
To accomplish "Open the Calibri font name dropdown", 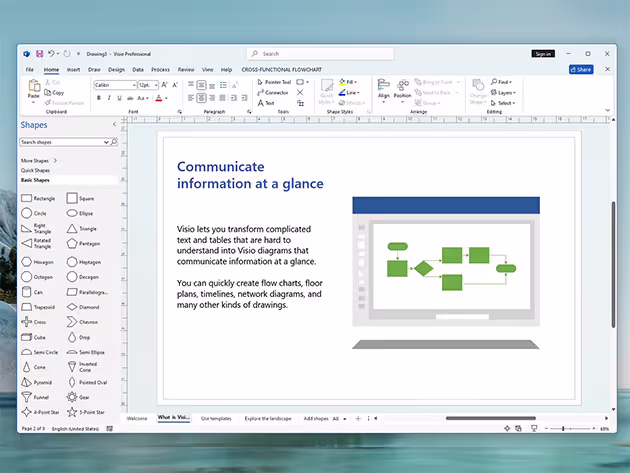I will click(114, 86).
